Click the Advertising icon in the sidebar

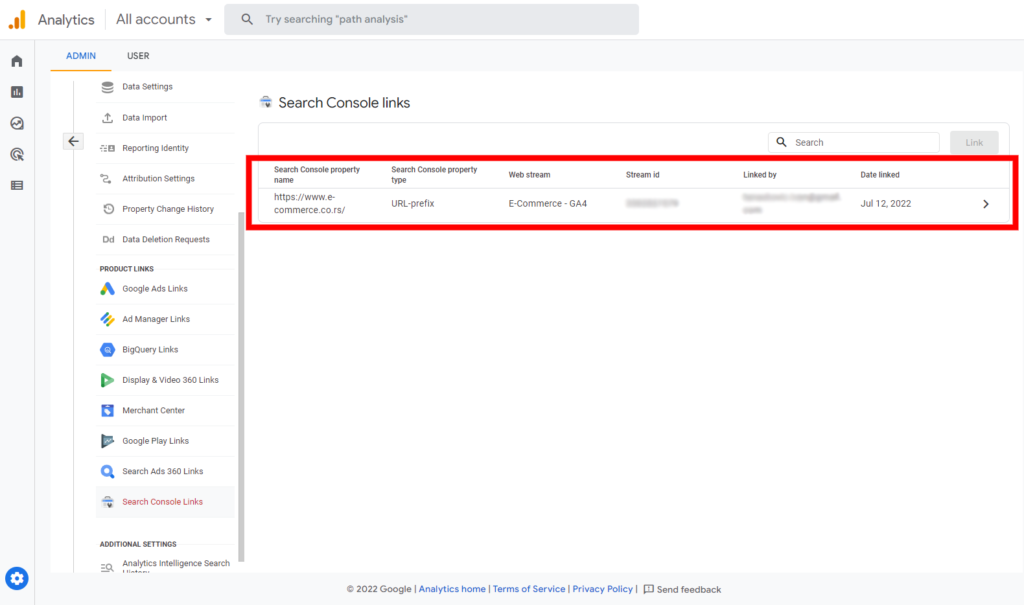[x=16, y=154]
